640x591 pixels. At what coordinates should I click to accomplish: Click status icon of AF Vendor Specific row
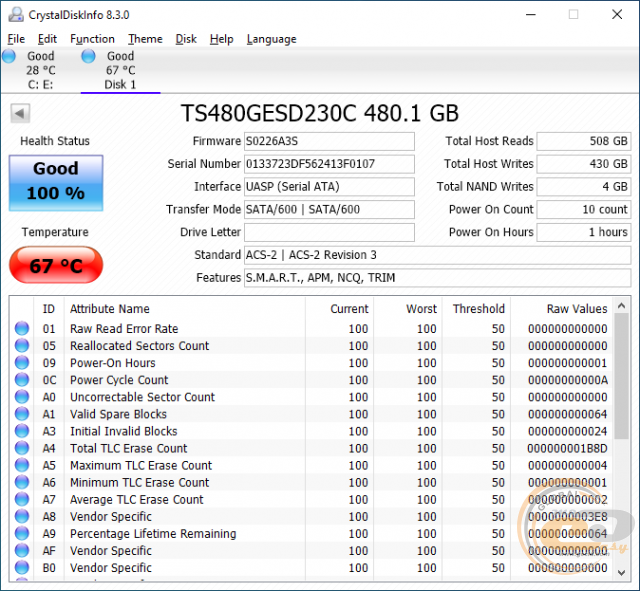(22, 551)
